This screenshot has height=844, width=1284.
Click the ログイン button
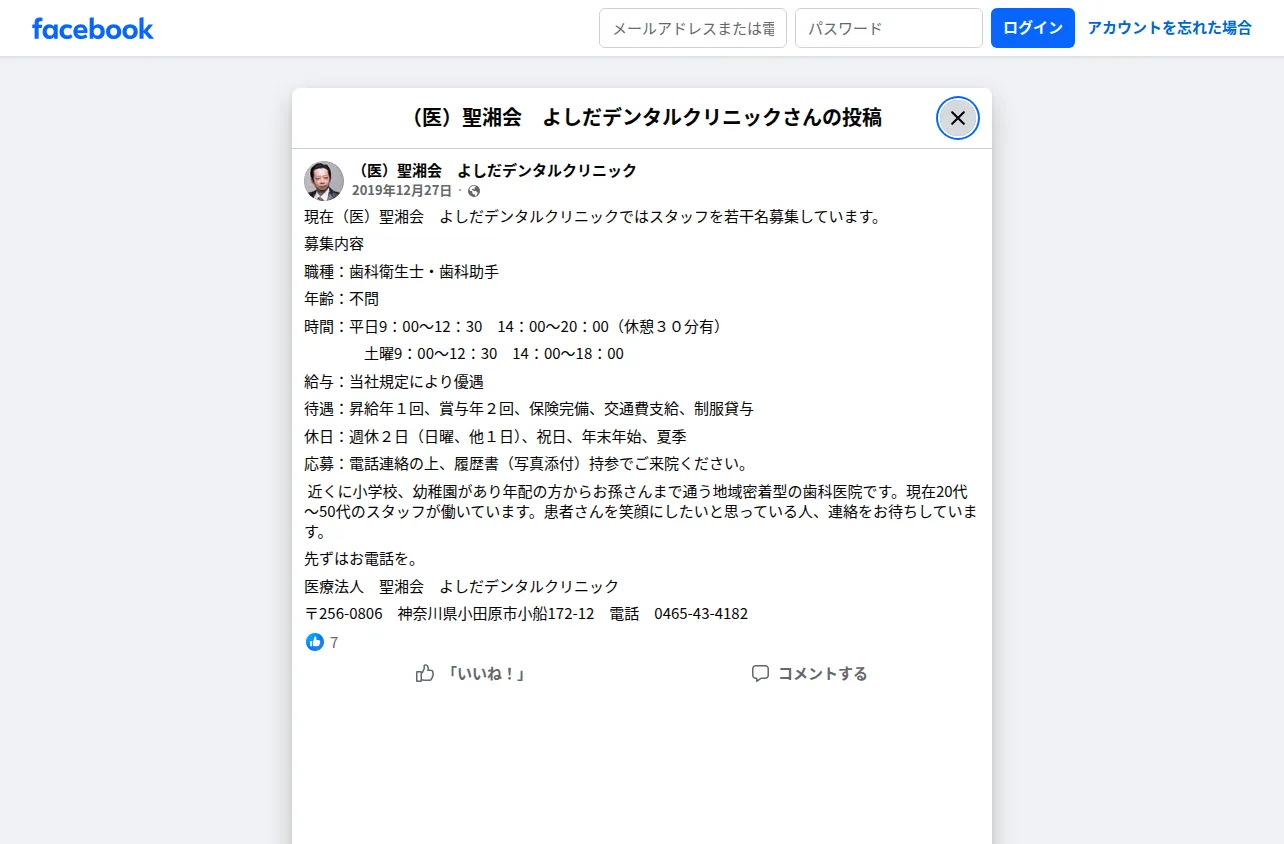point(1033,28)
